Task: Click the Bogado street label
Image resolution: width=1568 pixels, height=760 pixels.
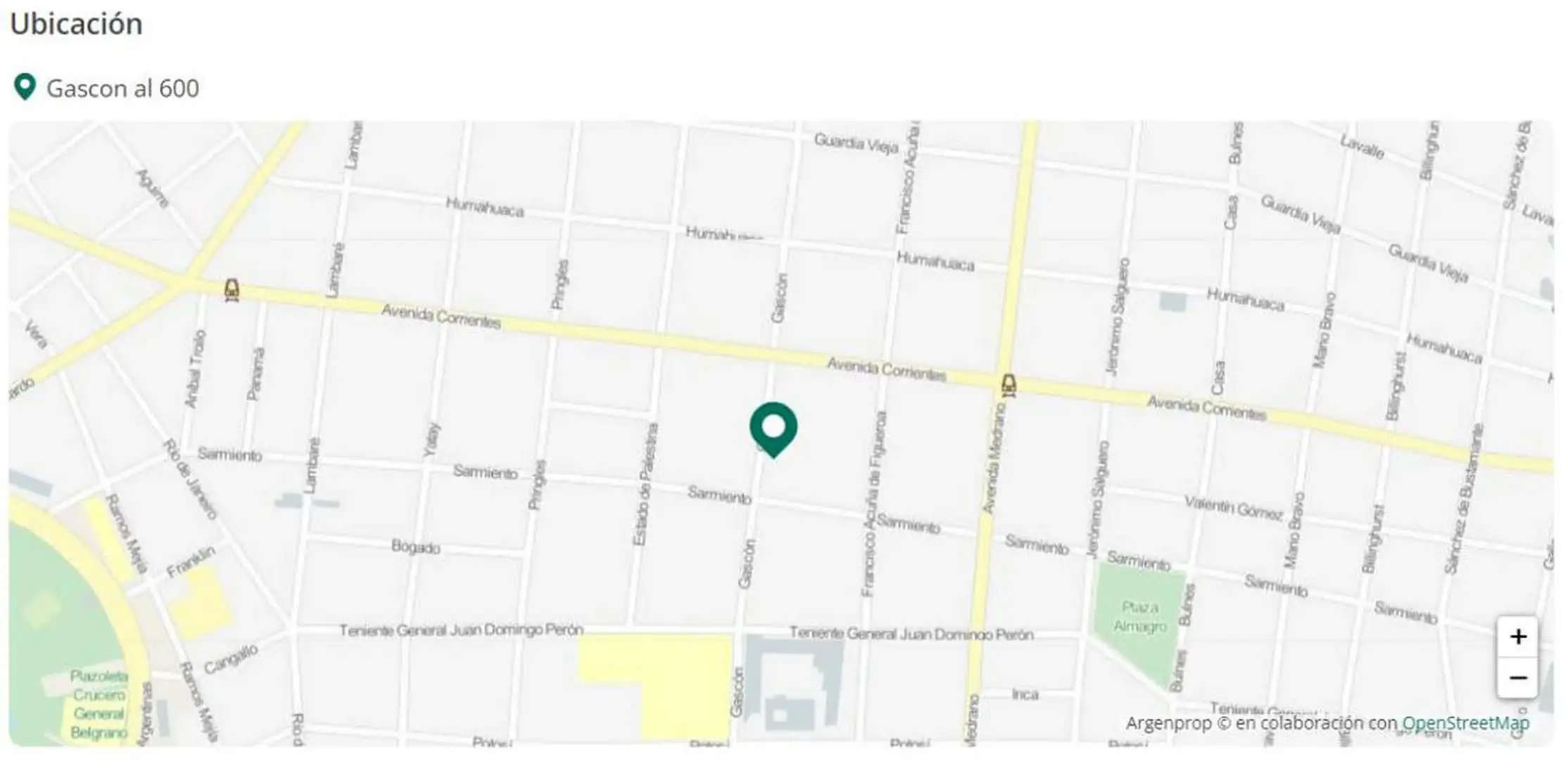Action: click(x=415, y=546)
